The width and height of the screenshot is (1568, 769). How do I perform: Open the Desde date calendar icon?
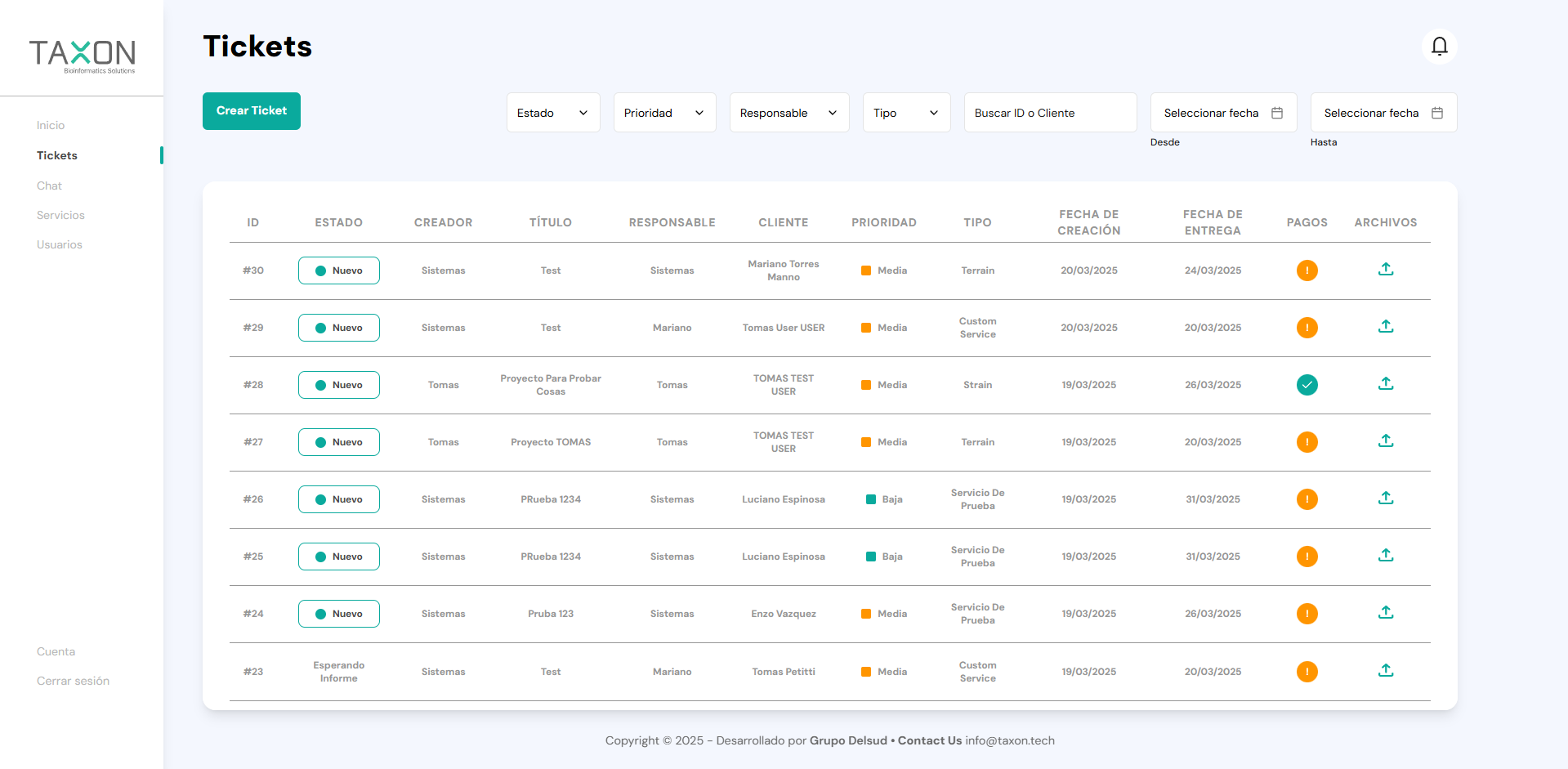click(1277, 113)
